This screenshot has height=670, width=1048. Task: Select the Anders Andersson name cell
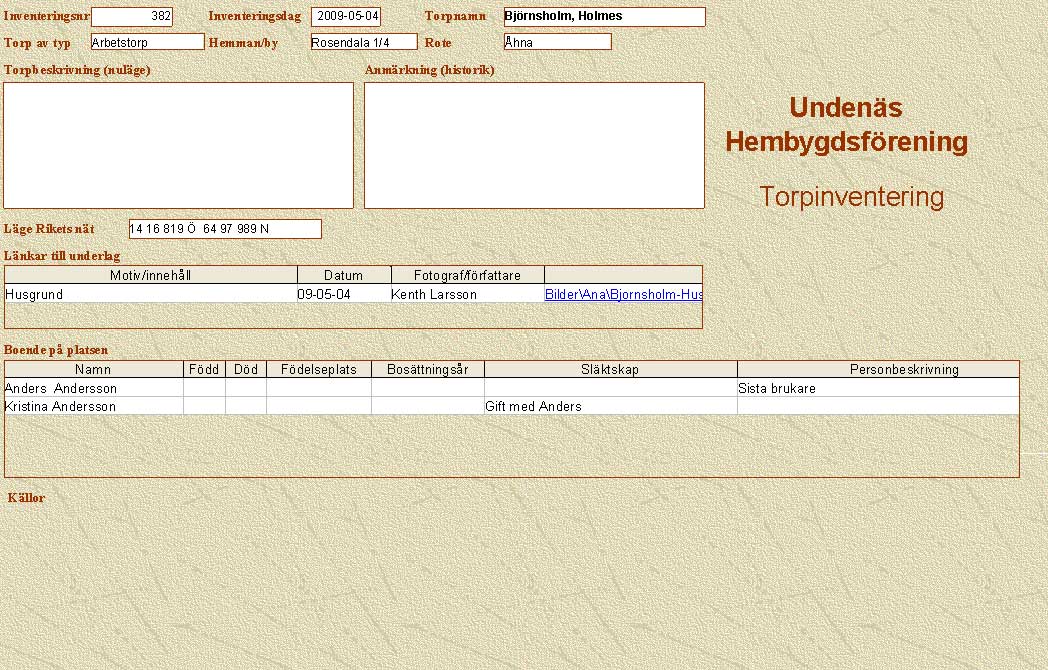click(94, 388)
